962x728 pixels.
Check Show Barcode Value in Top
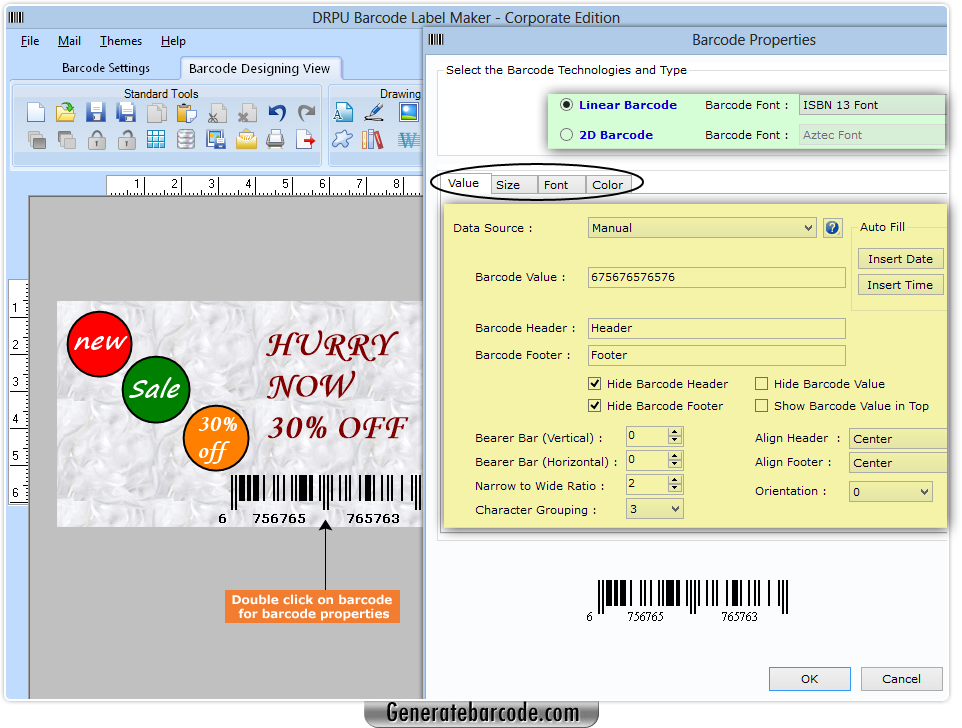pos(761,406)
